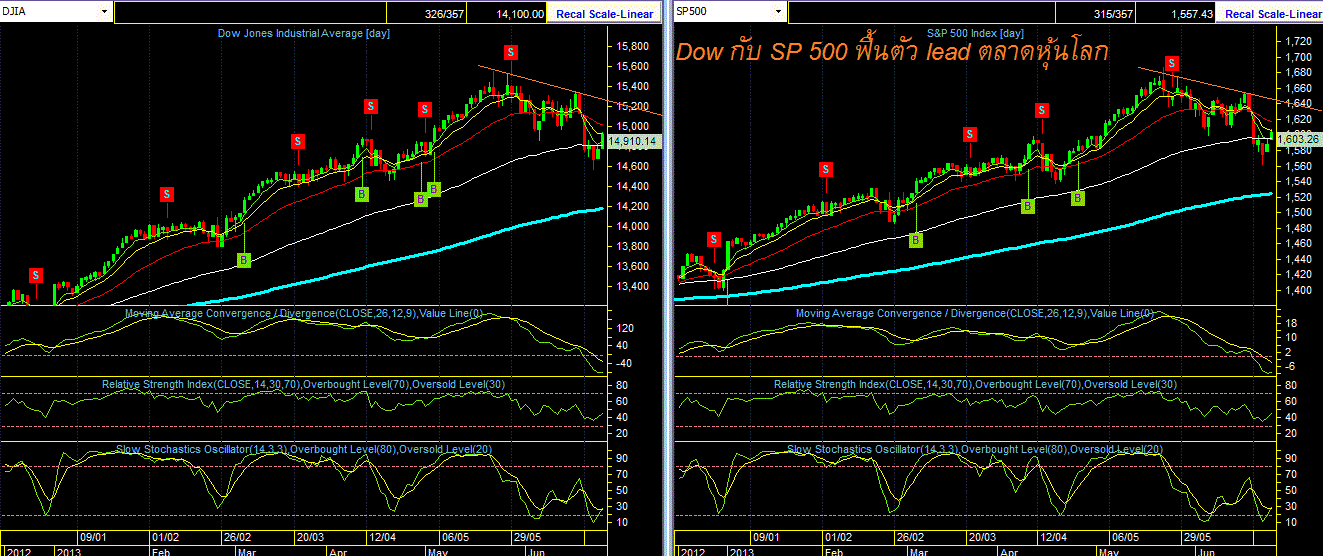Click the 06/05 date label on the DJIA chart
Screen dimensions: 1323x556
tap(455, 537)
